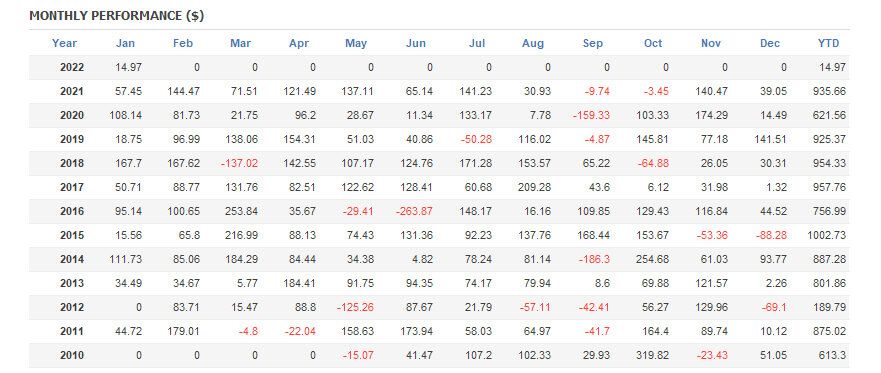Click the Mar column header
Viewport: 881px width, 373px height.
click(x=240, y=43)
